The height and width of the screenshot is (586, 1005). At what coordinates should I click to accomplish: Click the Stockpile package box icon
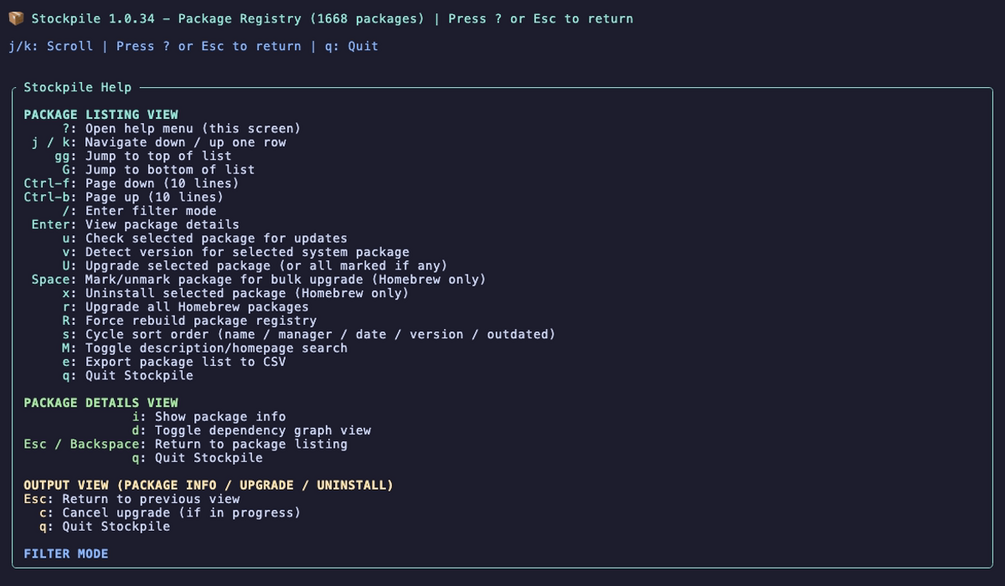click(x=16, y=19)
